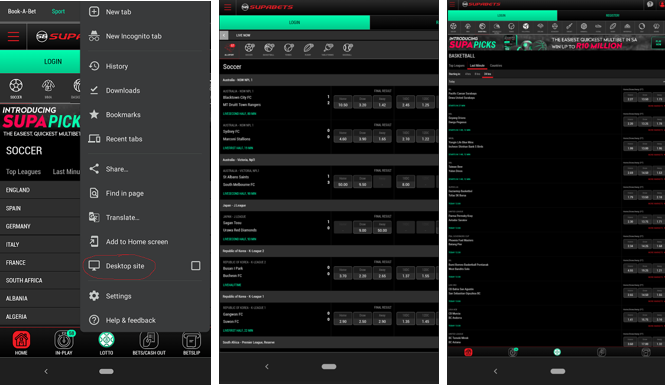Open hamburger menu on the right phone
Viewport: 666px width, 385px height.
coord(452,4)
